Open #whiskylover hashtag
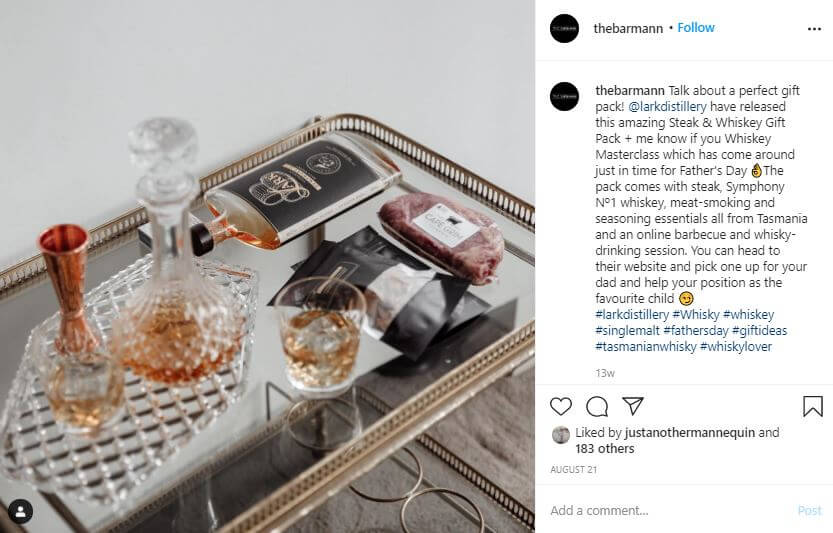The image size is (833, 533). click(736, 346)
